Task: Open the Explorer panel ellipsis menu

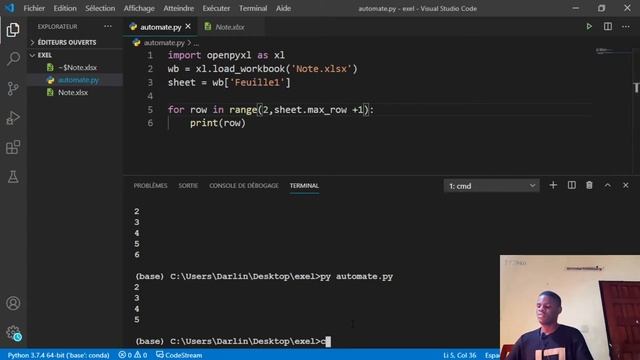Action: 108,26
